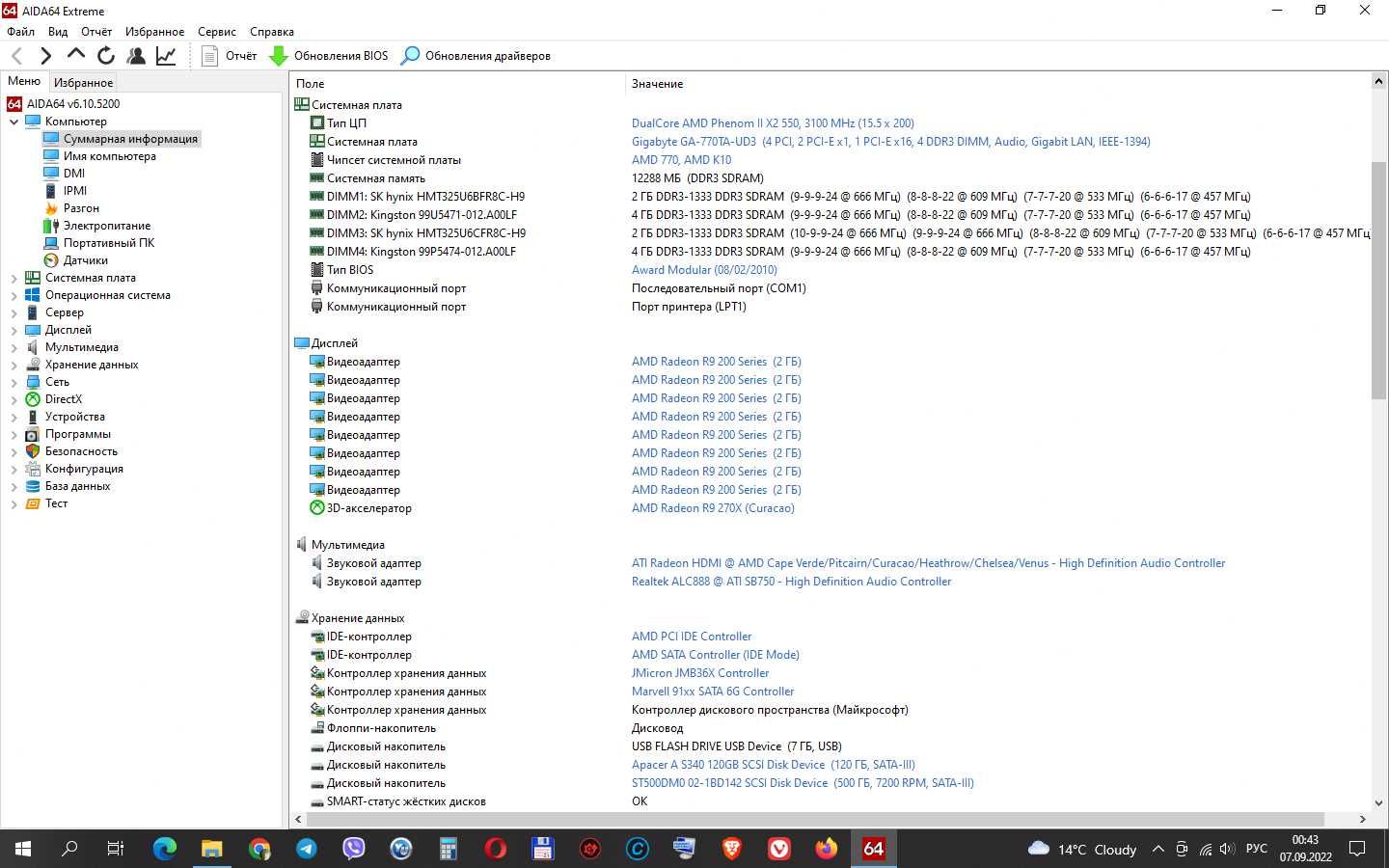Select the База данных tree item
The image size is (1389, 868).
(77, 486)
